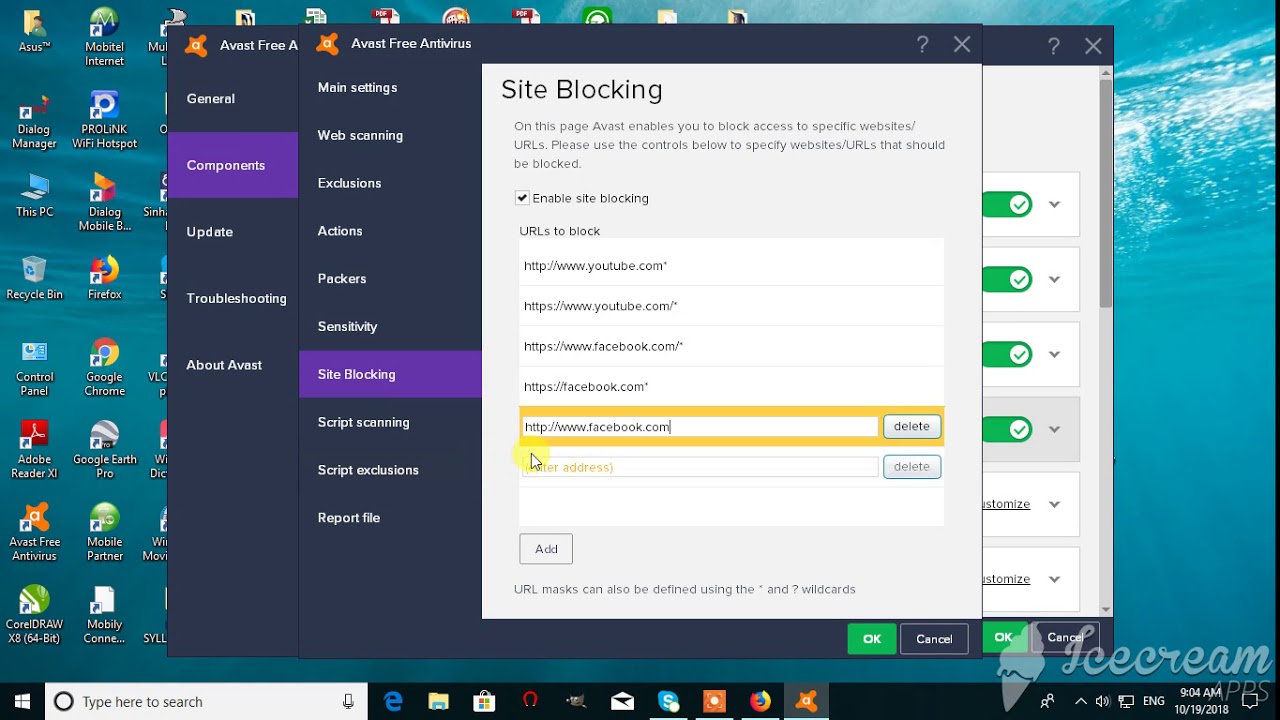Click the Windows taskbar search box
The height and width of the screenshot is (720, 1280).
coord(206,701)
